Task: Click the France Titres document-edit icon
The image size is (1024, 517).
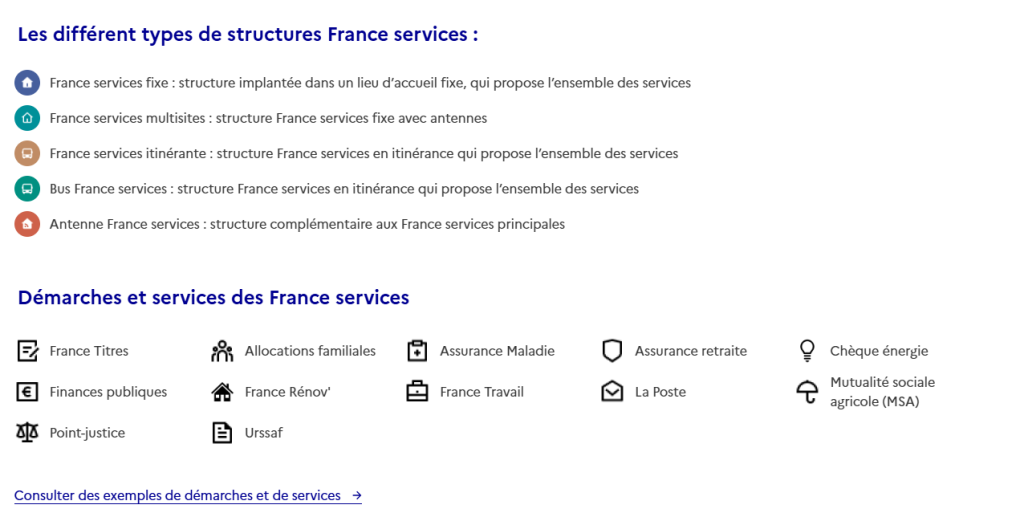Action: [x=27, y=351]
